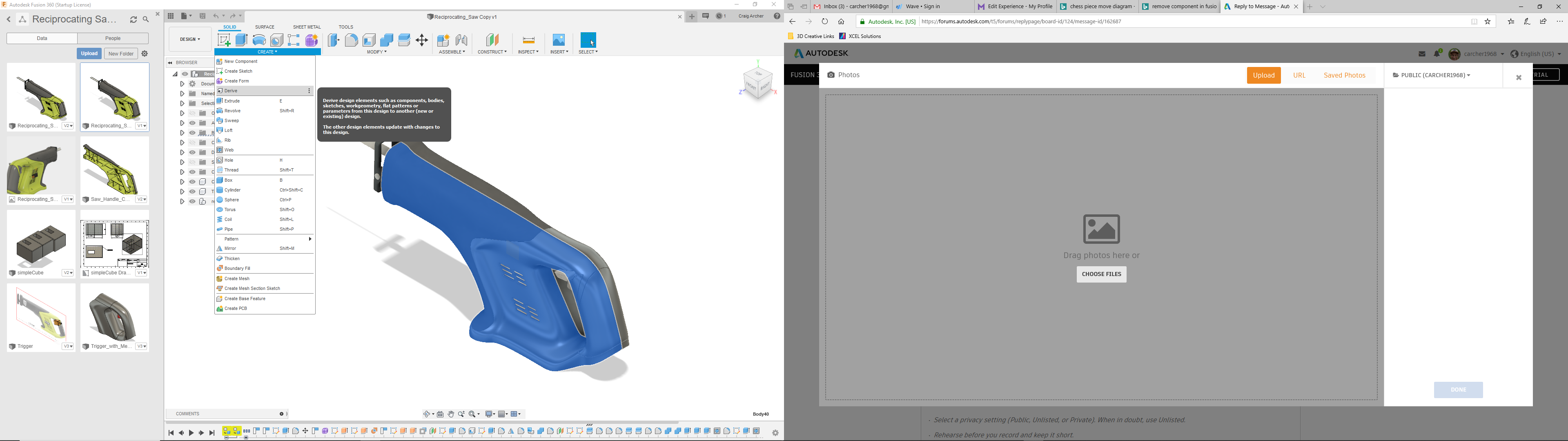Image resolution: width=1568 pixels, height=441 pixels.
Task: Click the Measure icon above Inspect
Action: coord(528,40)
